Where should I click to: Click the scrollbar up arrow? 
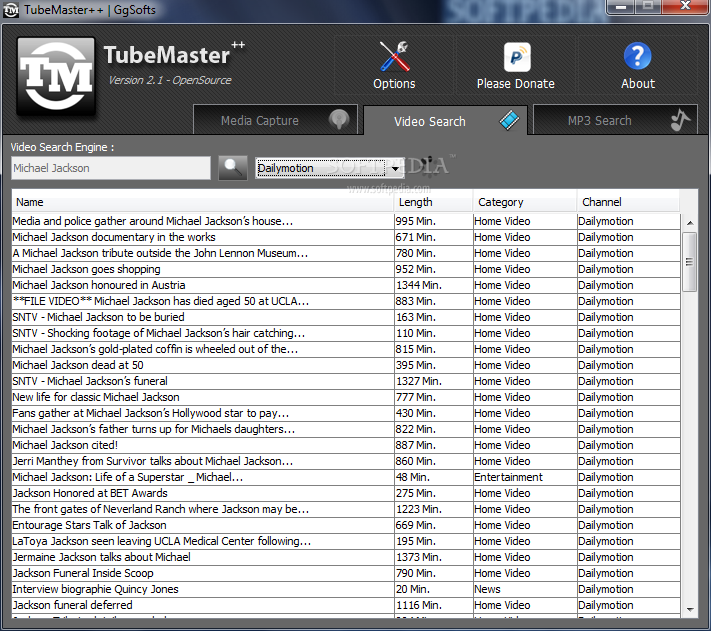tap(690, 223)
